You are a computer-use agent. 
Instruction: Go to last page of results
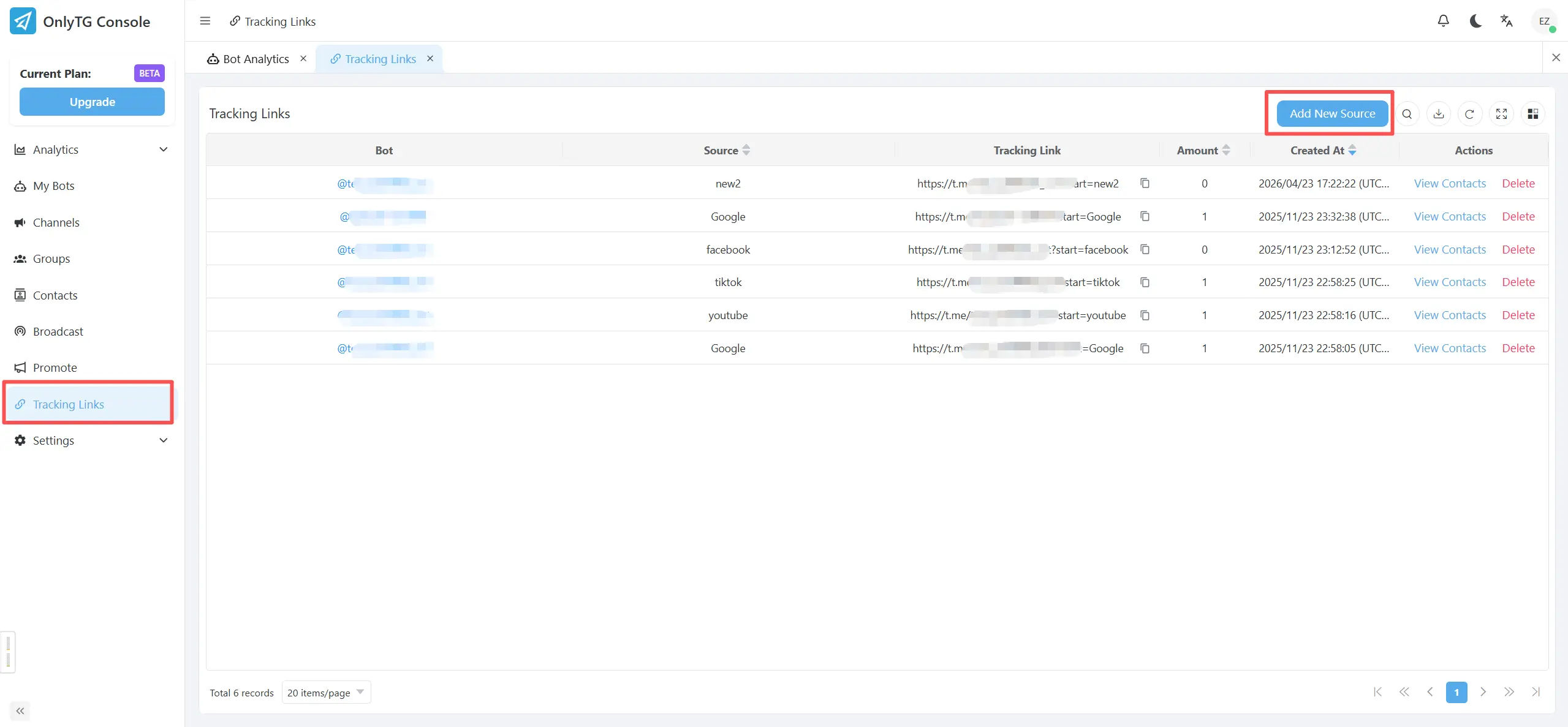coord(1536,692)
